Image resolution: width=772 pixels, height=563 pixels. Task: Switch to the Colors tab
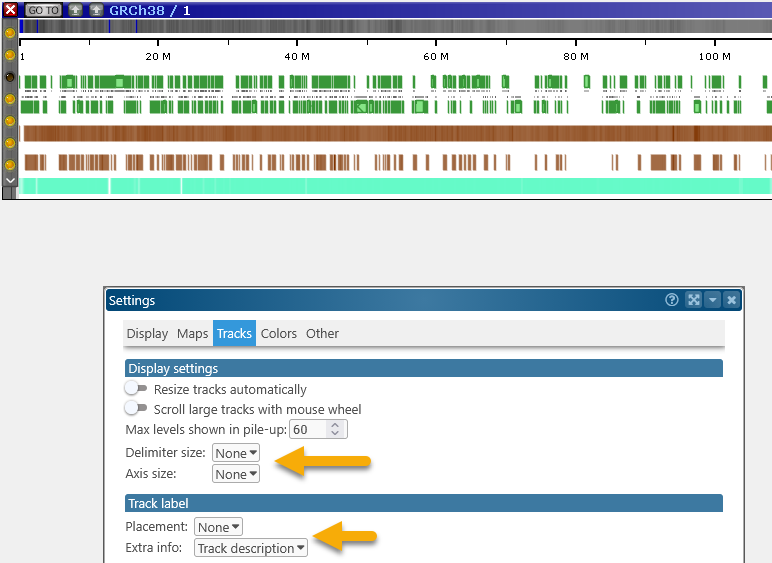coord(279,333)
